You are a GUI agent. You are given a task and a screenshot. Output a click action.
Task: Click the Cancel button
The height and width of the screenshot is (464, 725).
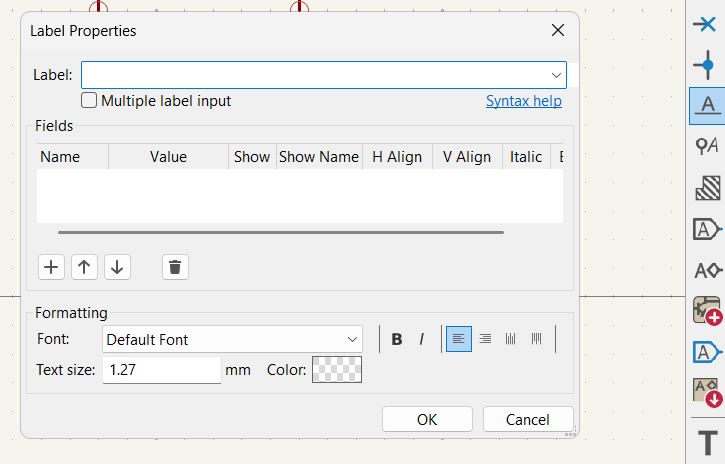click(x=528, y=419)
